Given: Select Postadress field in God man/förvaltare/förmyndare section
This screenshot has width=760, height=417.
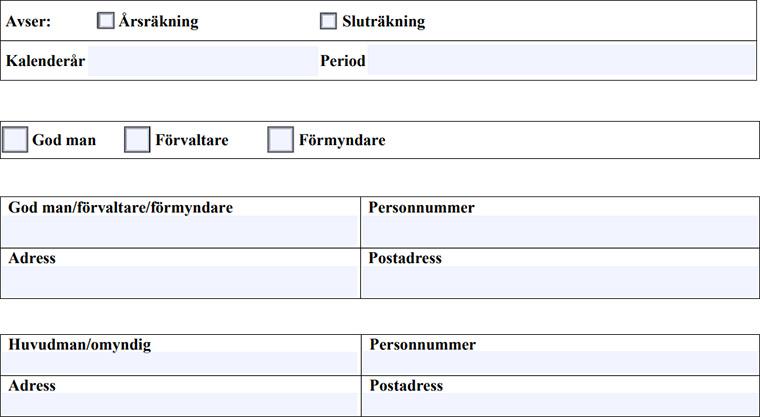Looking at the screenshot, I should [x=559, y=281].
